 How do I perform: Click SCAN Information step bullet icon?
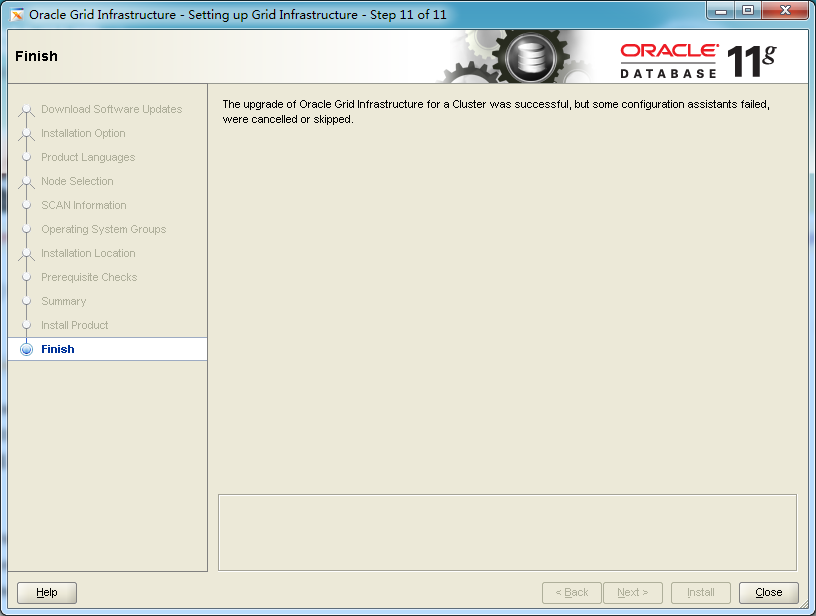27,205
